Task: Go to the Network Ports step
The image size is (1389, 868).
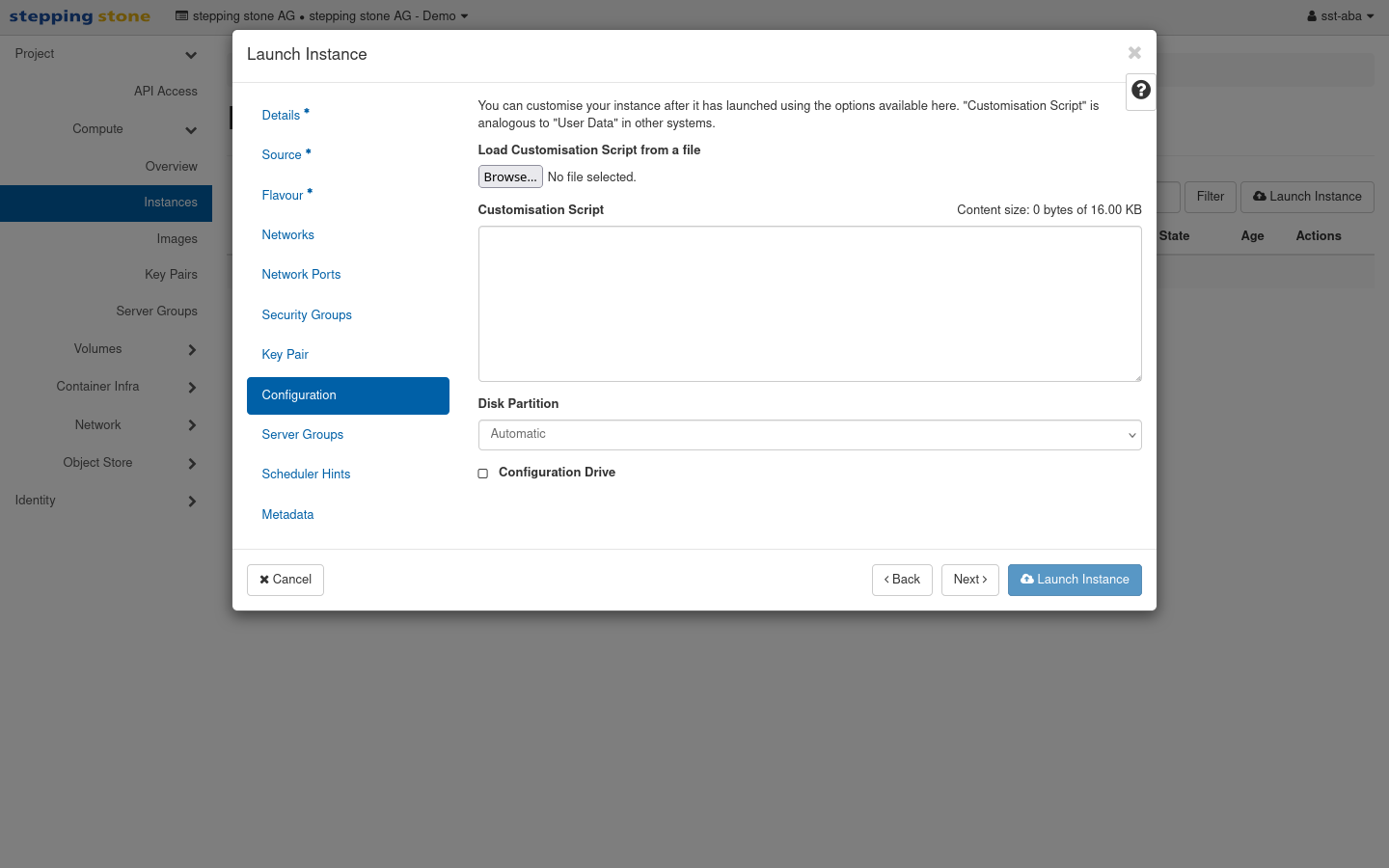Action: pos(348,274)
